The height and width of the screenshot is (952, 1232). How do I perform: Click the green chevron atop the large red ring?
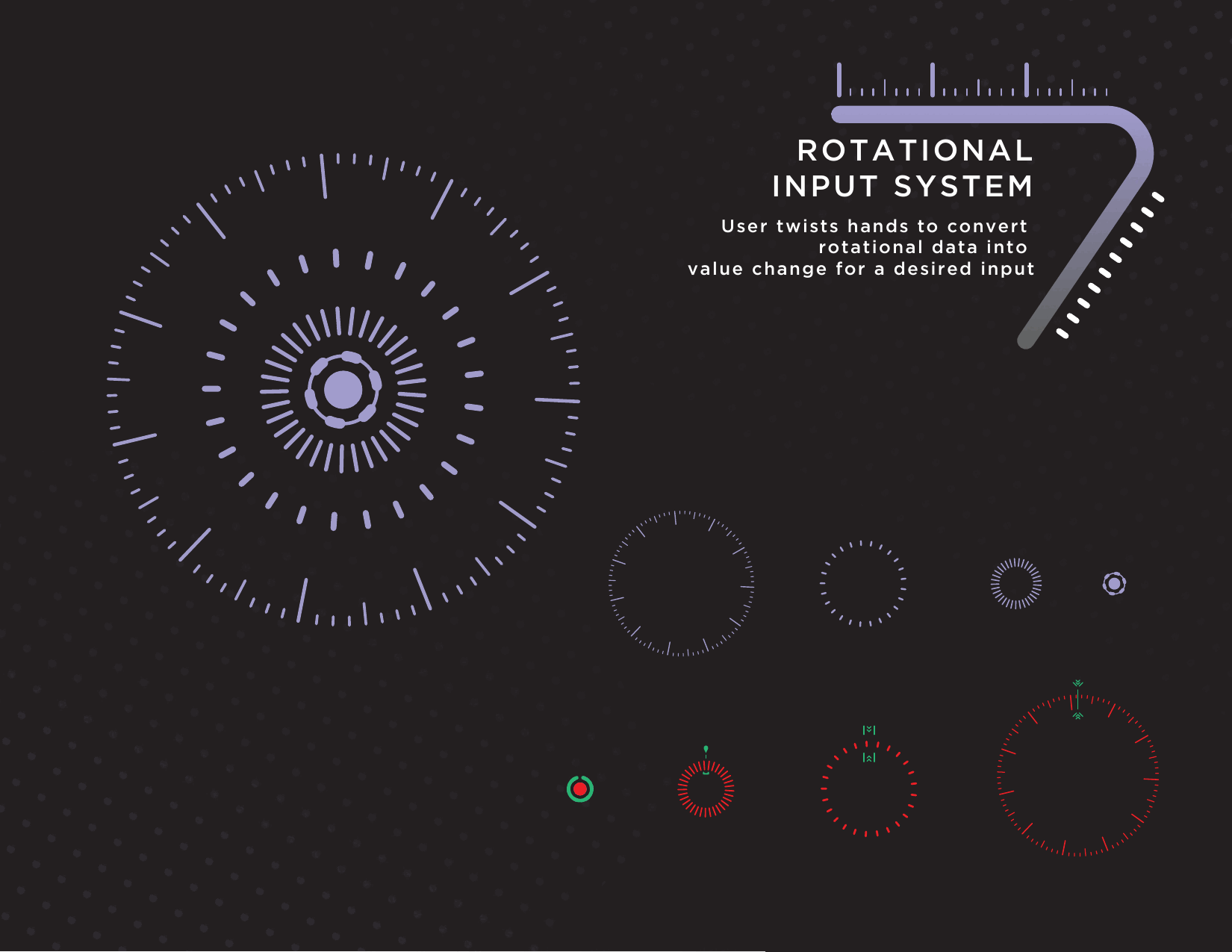pyautogui.click(x=1077, y=683)
